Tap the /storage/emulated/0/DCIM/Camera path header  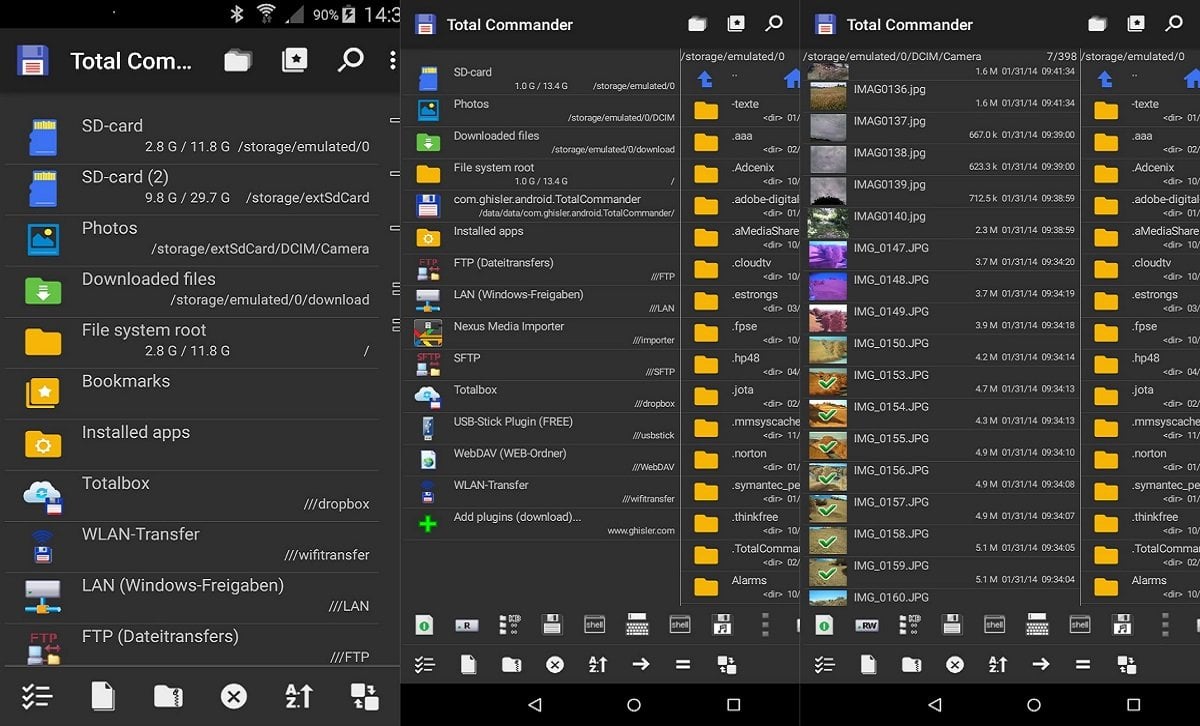(x=892, y=57)
